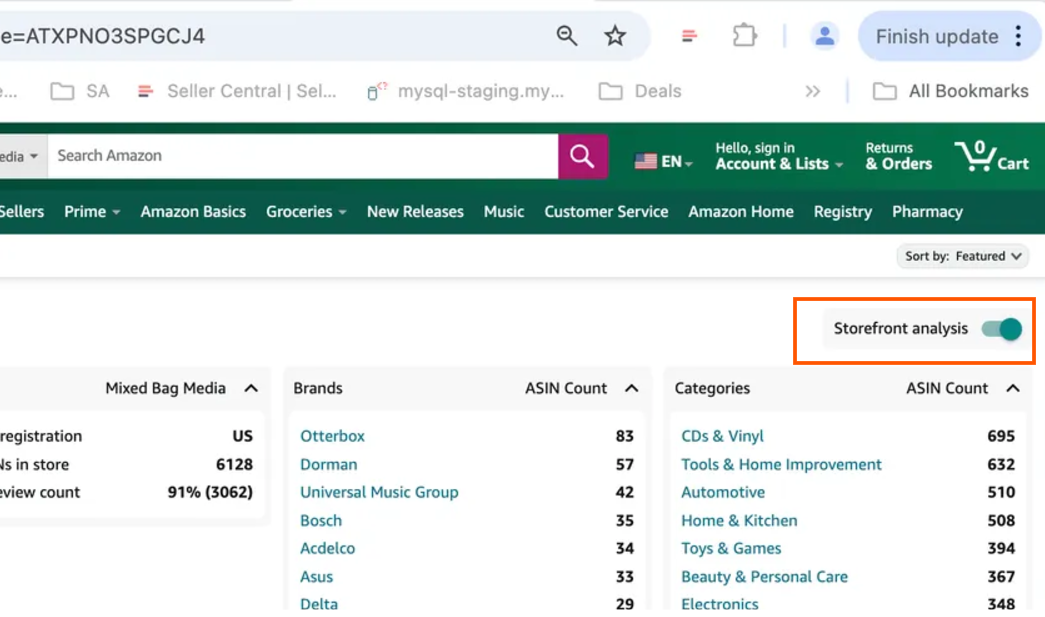Screen dimensions: 1045x617
Task: Go to Customer Service in nav bar
Action: [606, 212]
